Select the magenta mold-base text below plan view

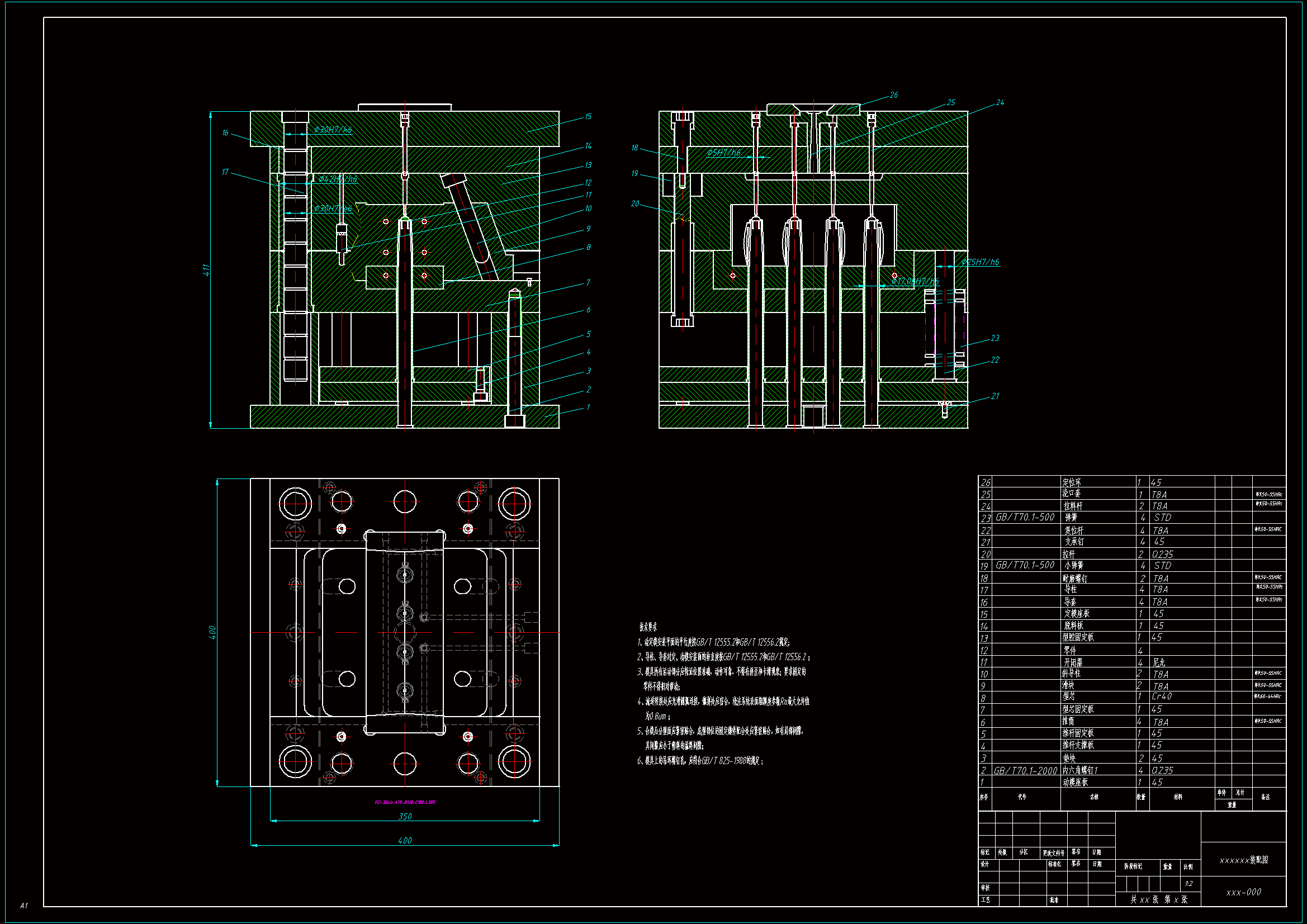[x=405, y=802]
